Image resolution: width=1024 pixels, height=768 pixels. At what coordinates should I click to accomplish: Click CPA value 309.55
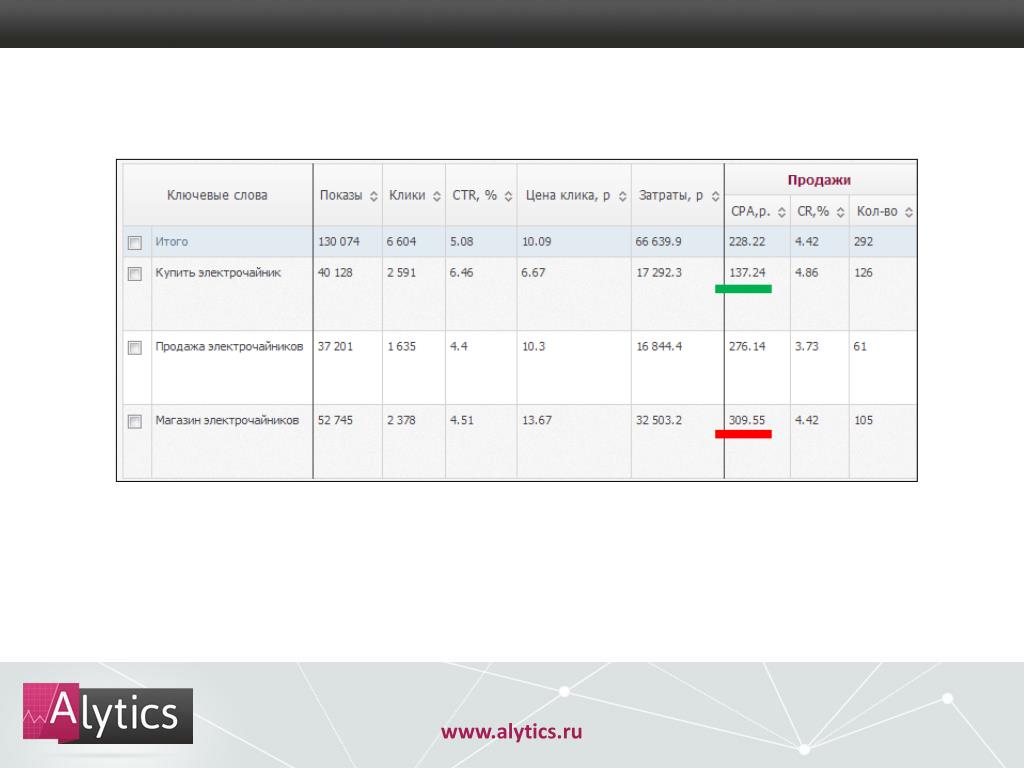tap(747, 420)
